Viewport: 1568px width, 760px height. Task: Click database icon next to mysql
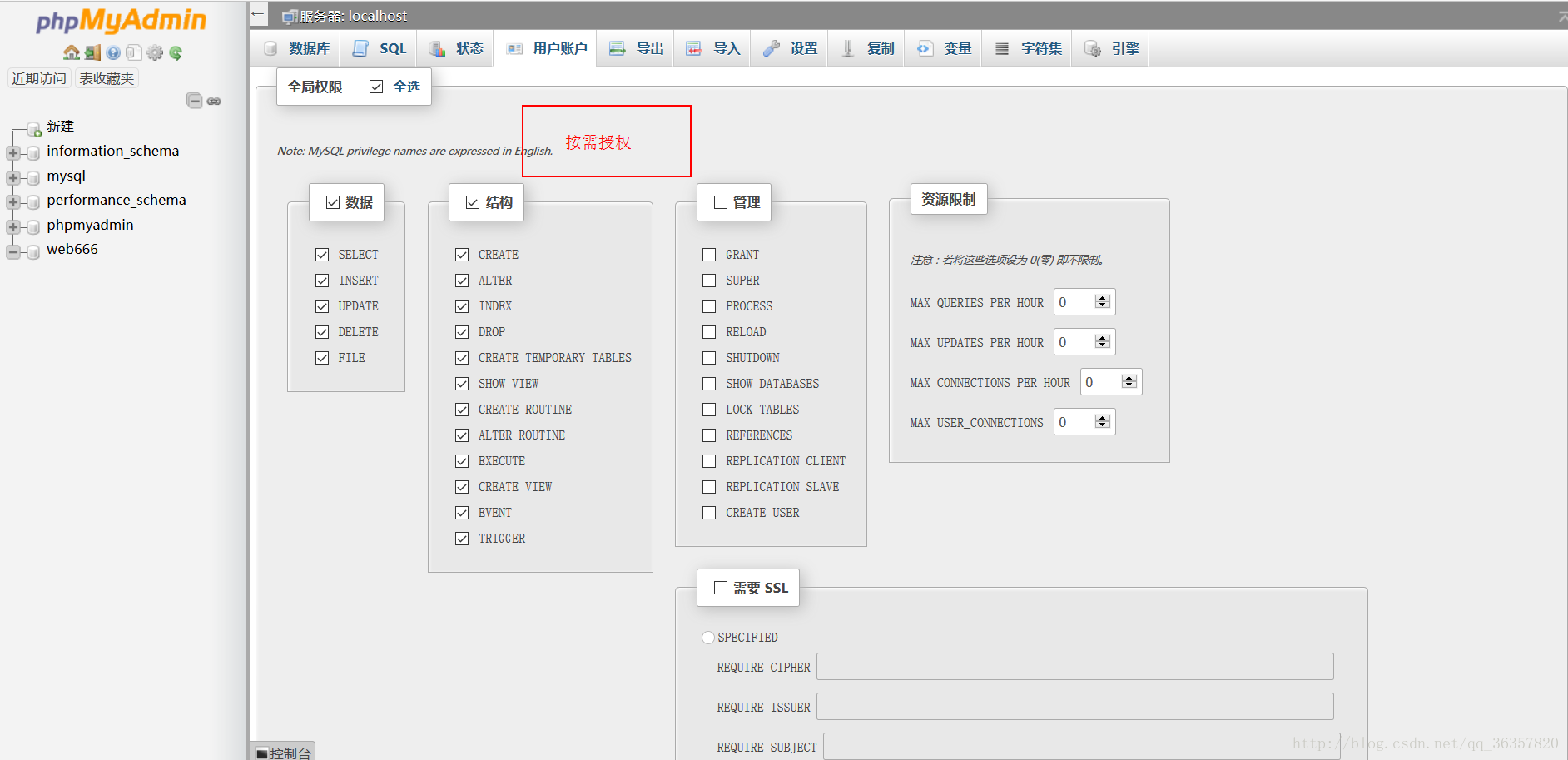(x=33, y=178)
